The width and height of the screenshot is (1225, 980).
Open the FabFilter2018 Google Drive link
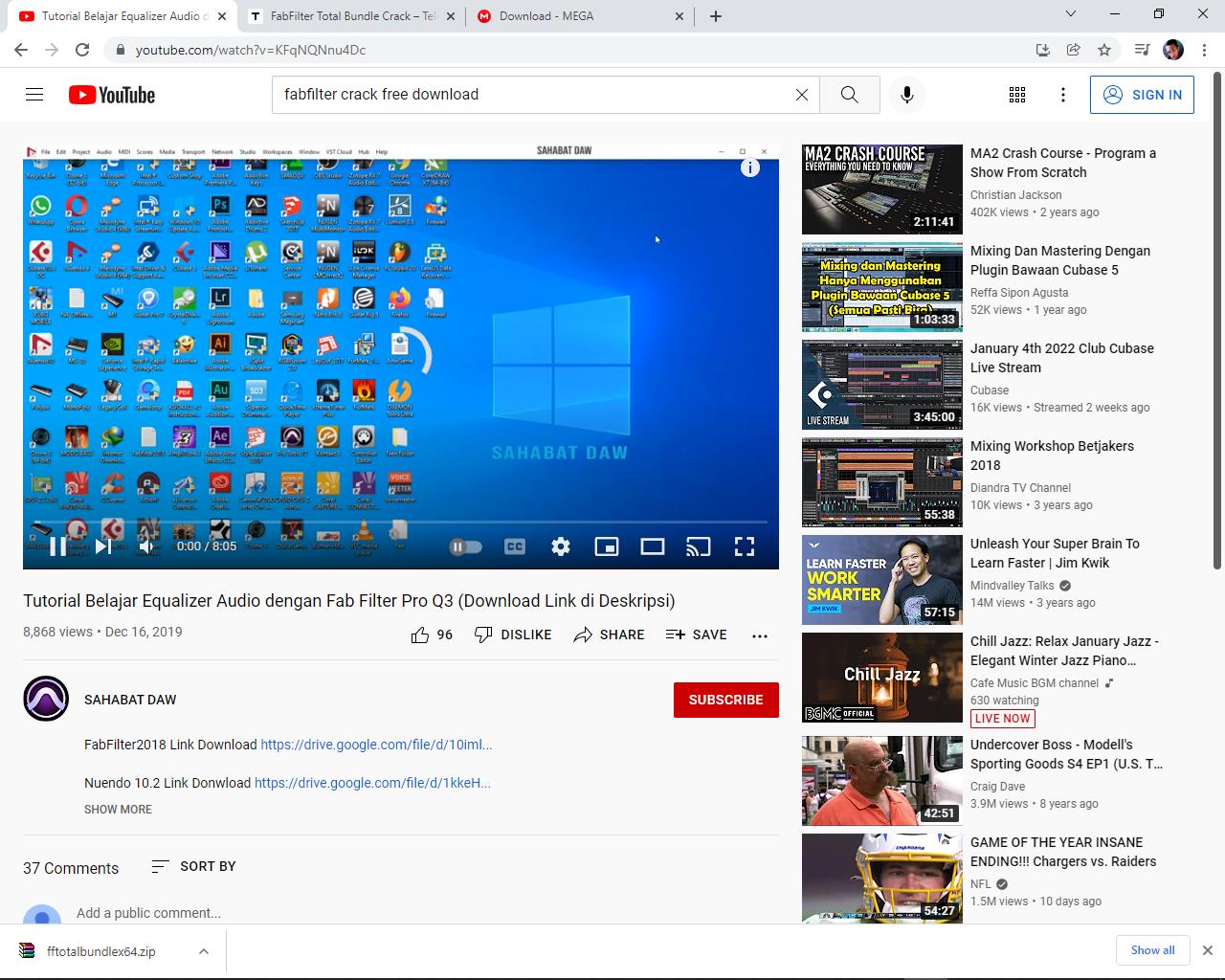tap(376, 745)
